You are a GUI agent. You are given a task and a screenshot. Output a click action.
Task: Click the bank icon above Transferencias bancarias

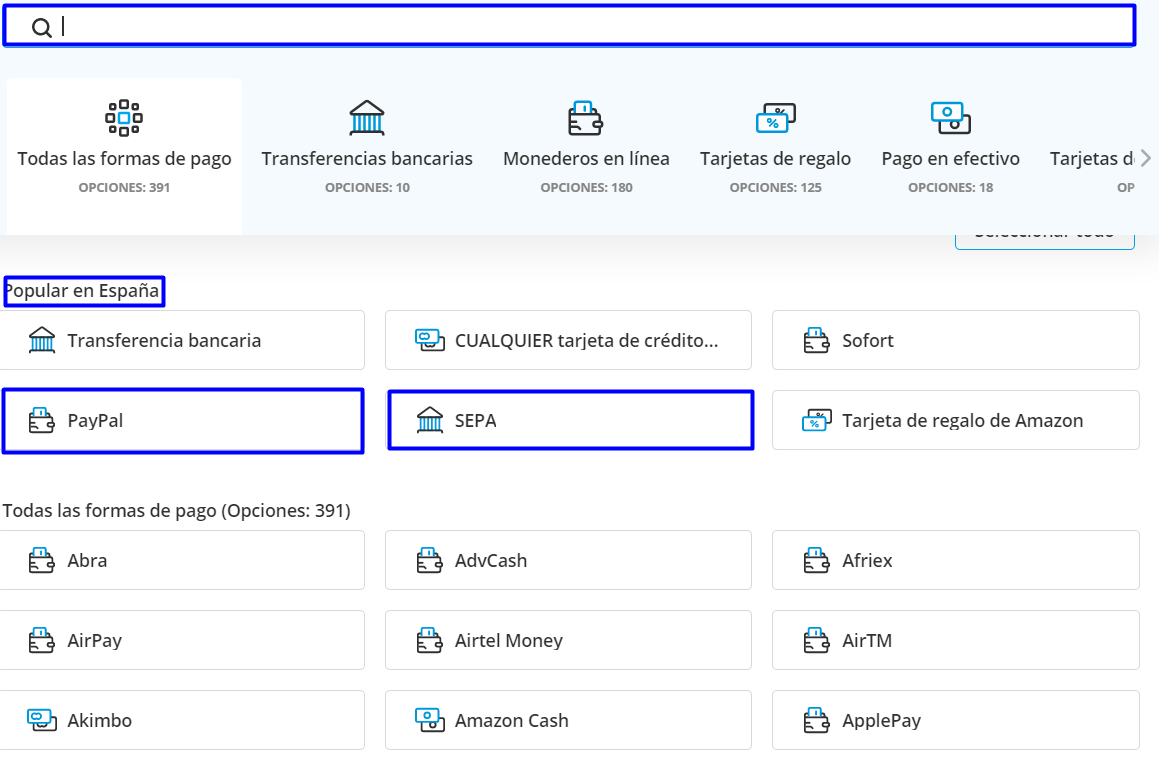[x=367, y=118]
